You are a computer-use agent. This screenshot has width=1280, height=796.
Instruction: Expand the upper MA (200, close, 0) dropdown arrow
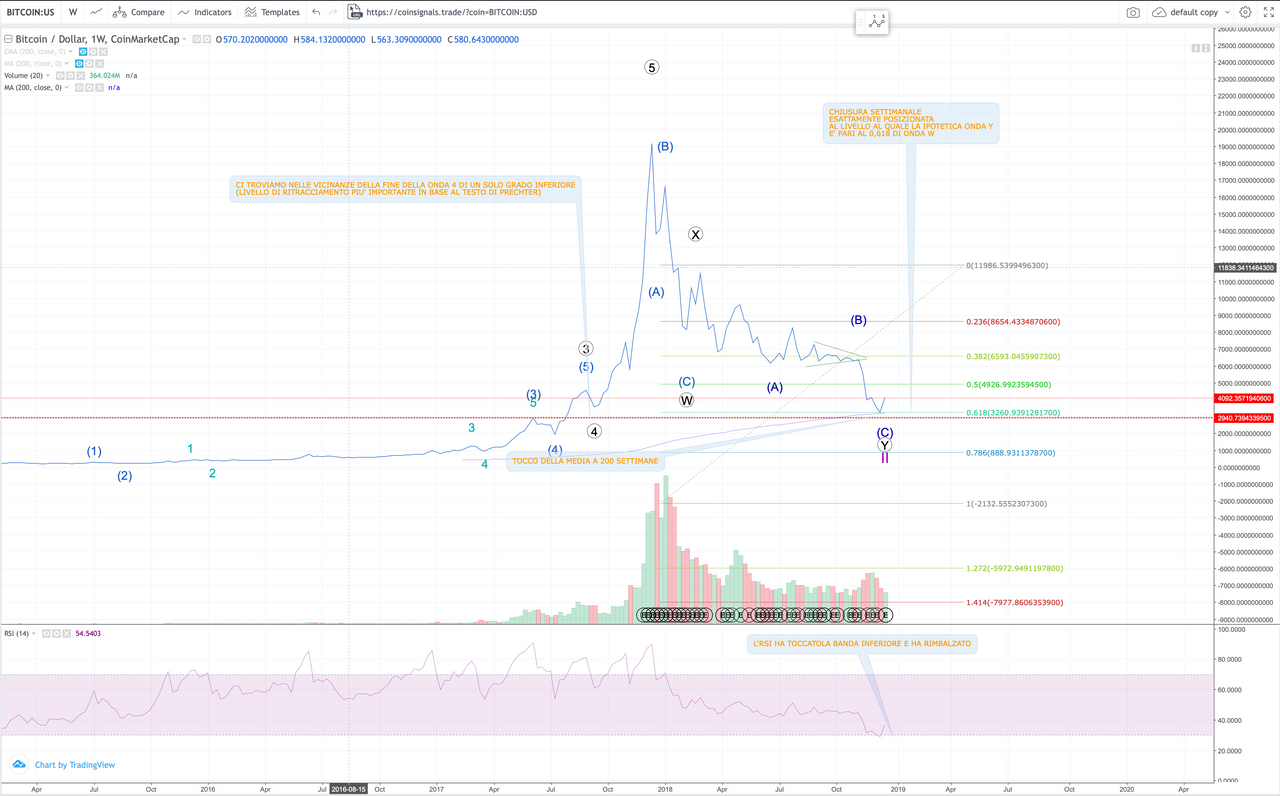[x=67, y=64]
